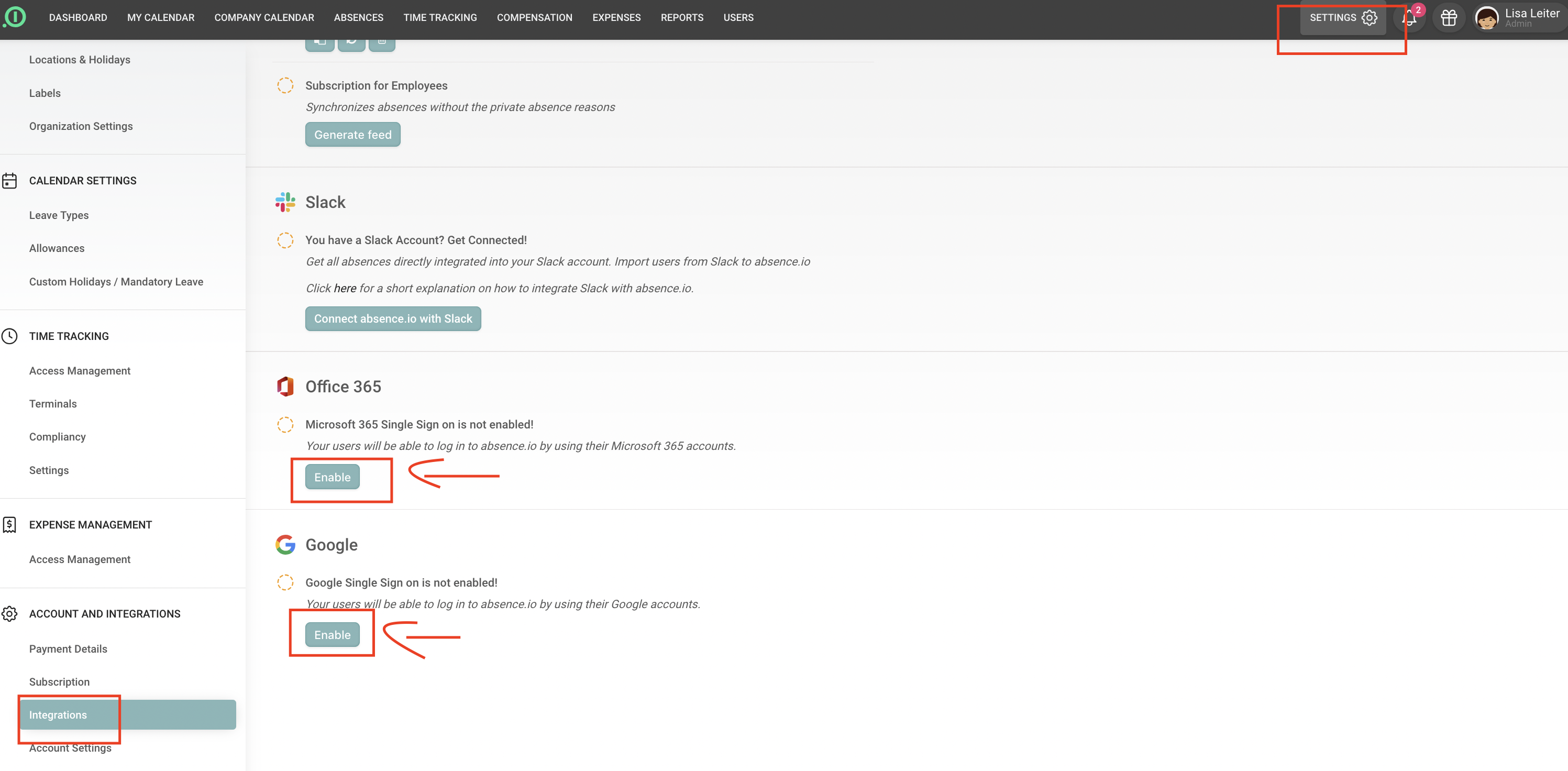Image resolution: width=1568 pixels, height=771 pixels.
Task: Click the Office 365 section heading
Action: click(343, 386)
